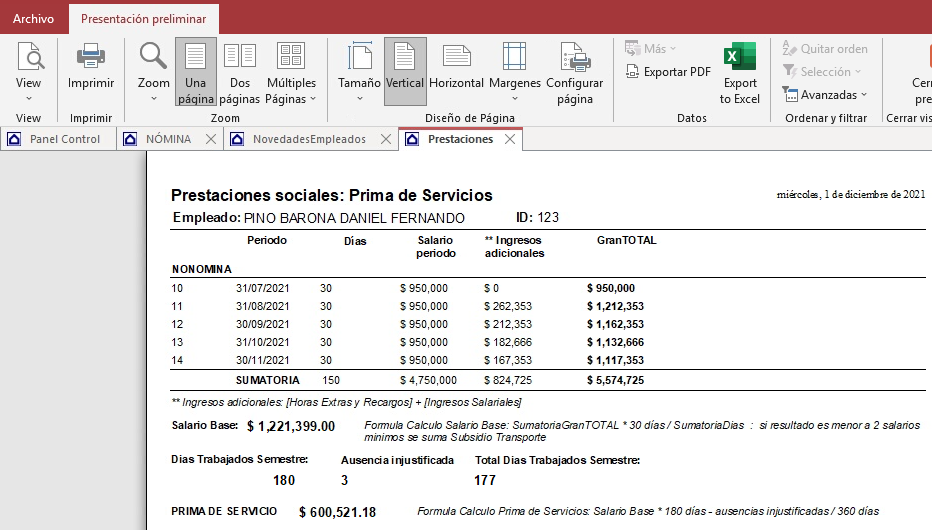This screenshot has height=530, width=932.
Task: Click Exportar PDF icon
Action: pyautogui.click(x=634, y=72)
